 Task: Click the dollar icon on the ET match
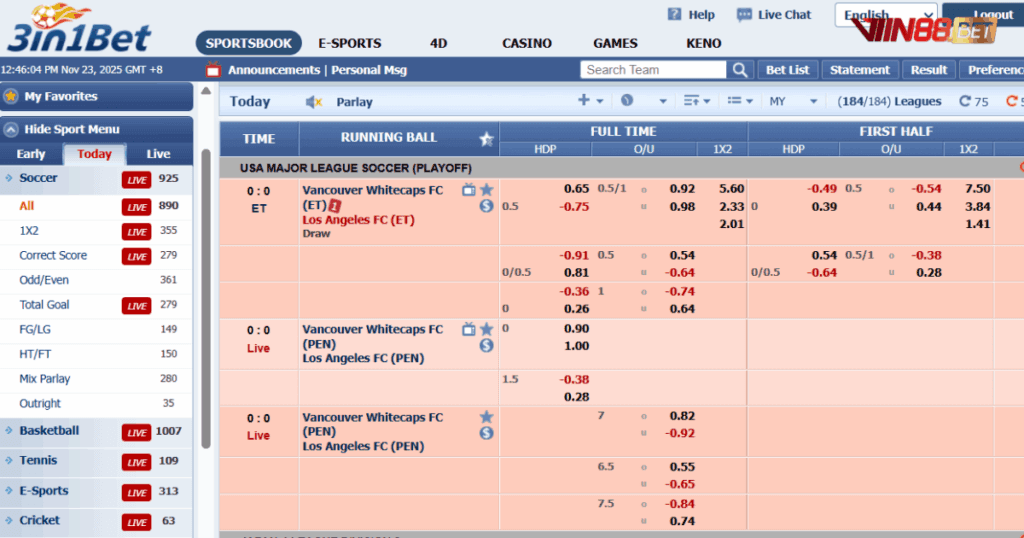(x=486, y=206)
